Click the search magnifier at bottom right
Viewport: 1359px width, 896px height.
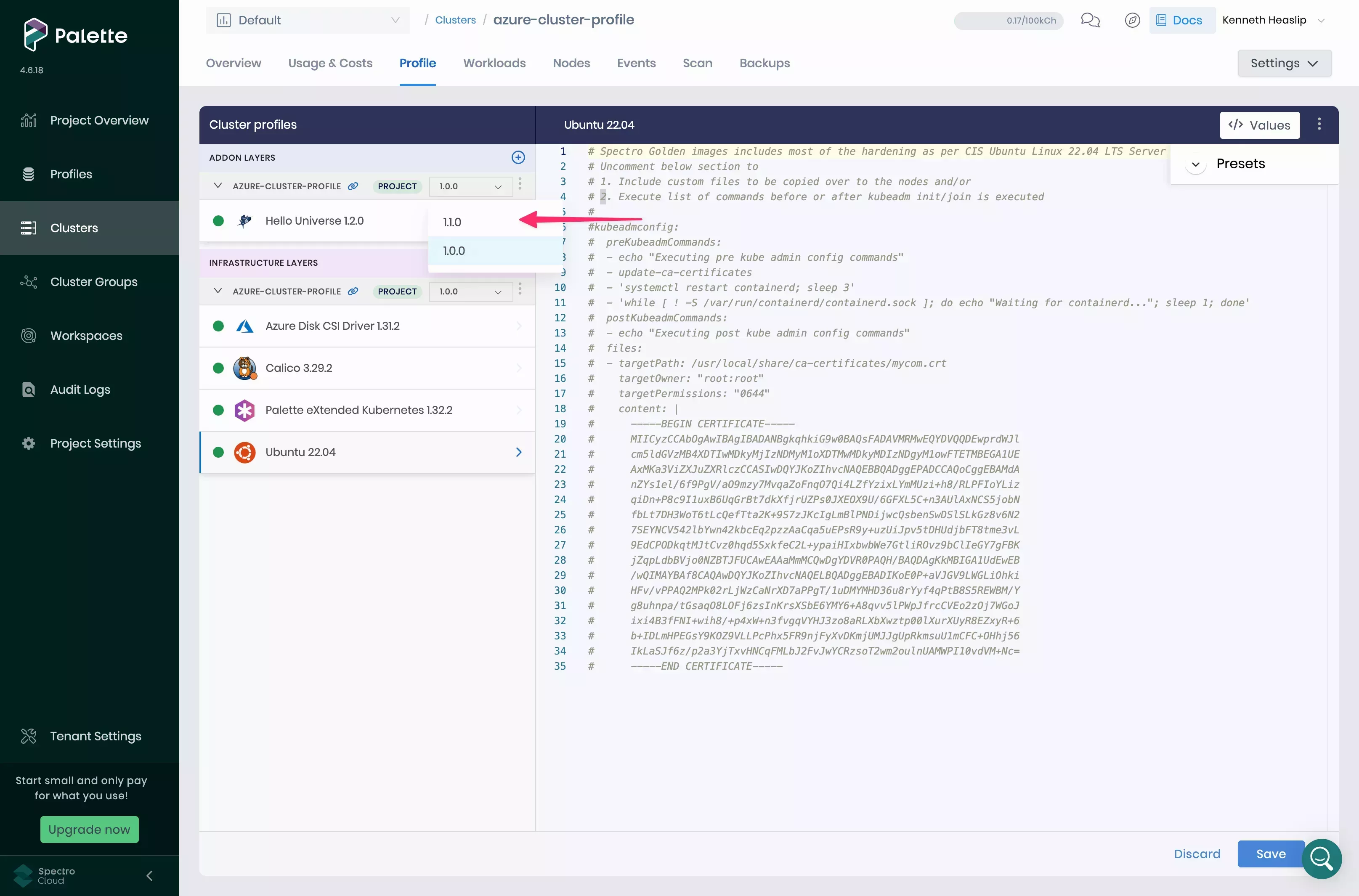tap(1322, 859)
